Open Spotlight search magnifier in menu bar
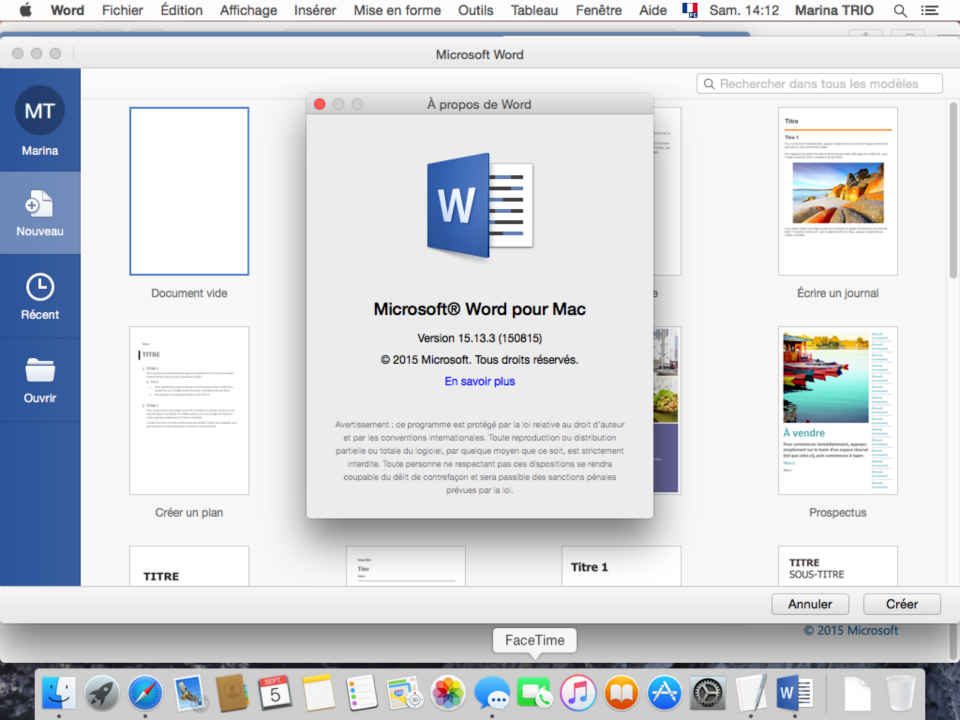The image size is (960, 720). [900, 10]
